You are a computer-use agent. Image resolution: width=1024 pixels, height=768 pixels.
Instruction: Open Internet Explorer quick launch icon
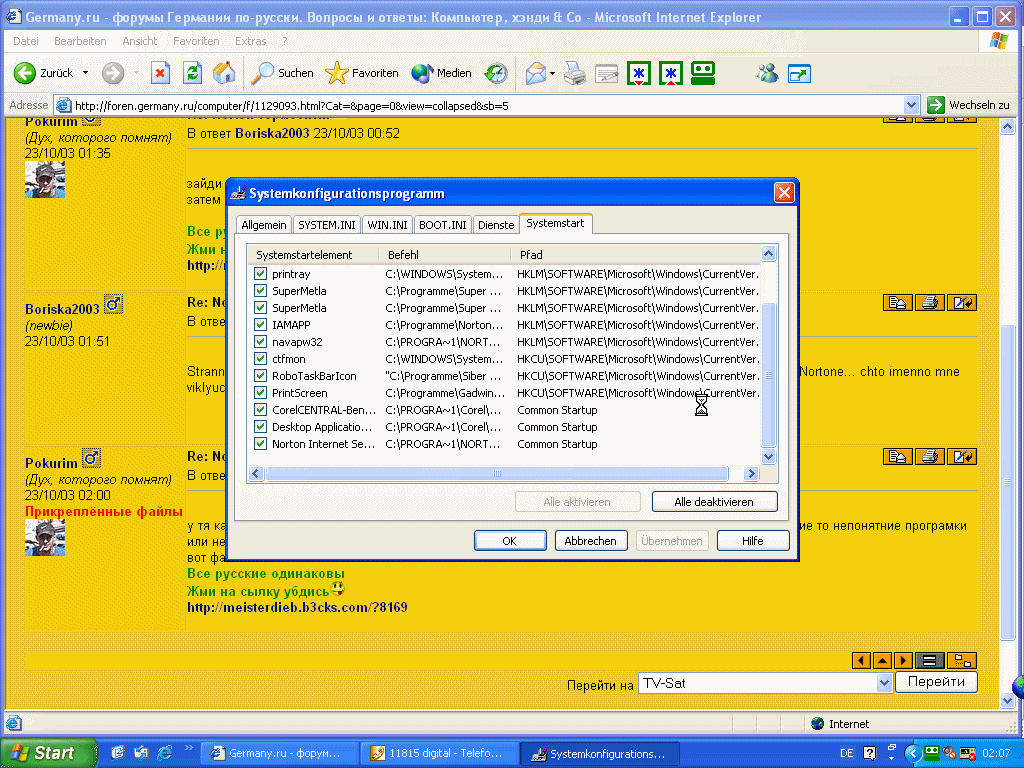coord(165,753)
